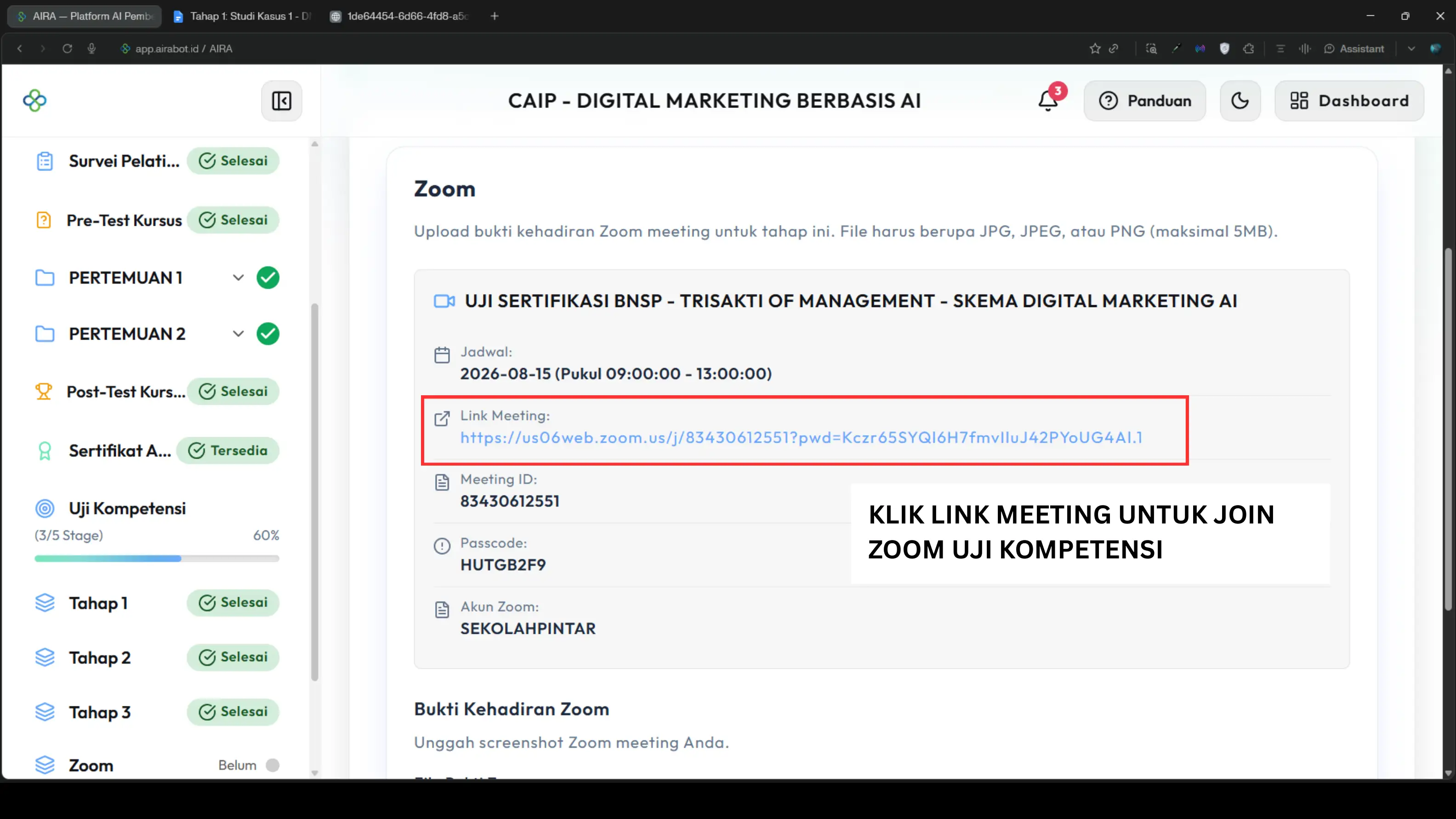Image resolution: width=1456 pixels, height=819 pixels.
Task: Open the Sertifikat item in the sidebar
Action: click(120, 450)
